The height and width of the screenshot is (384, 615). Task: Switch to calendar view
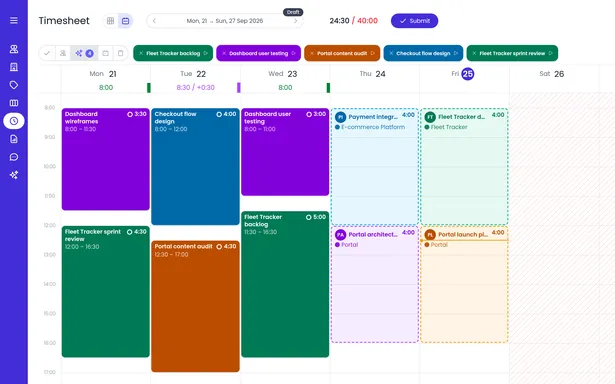126,21
